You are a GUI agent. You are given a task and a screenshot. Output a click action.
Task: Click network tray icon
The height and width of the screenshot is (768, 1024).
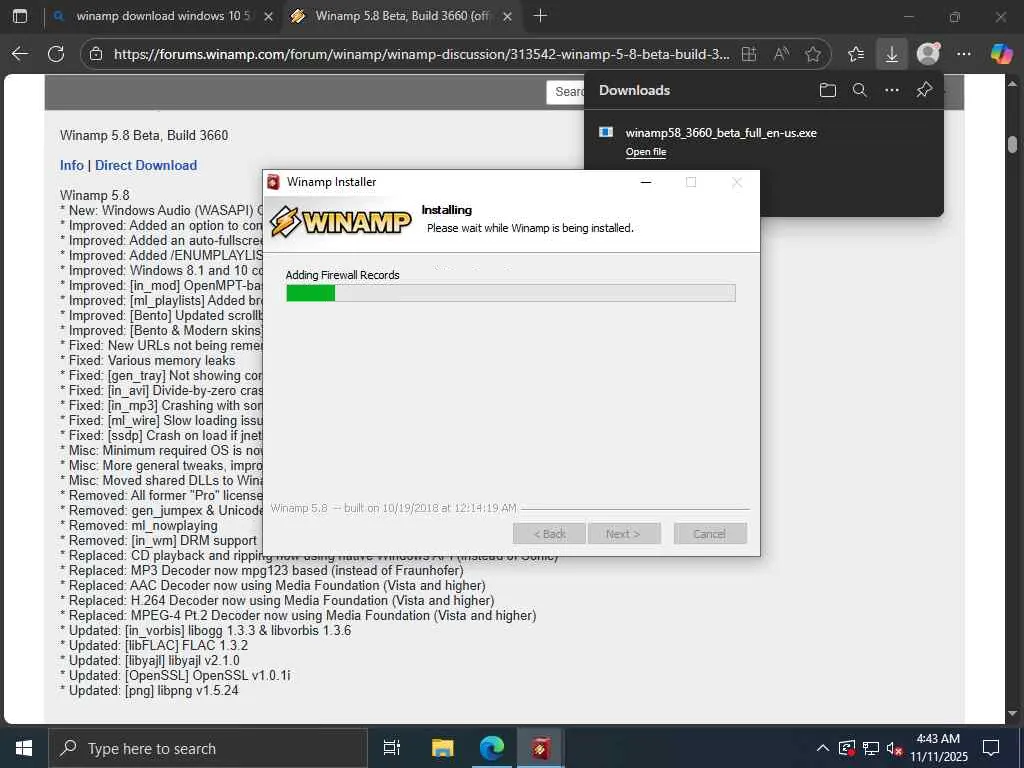pyautogui.click(x=871, y=748)
